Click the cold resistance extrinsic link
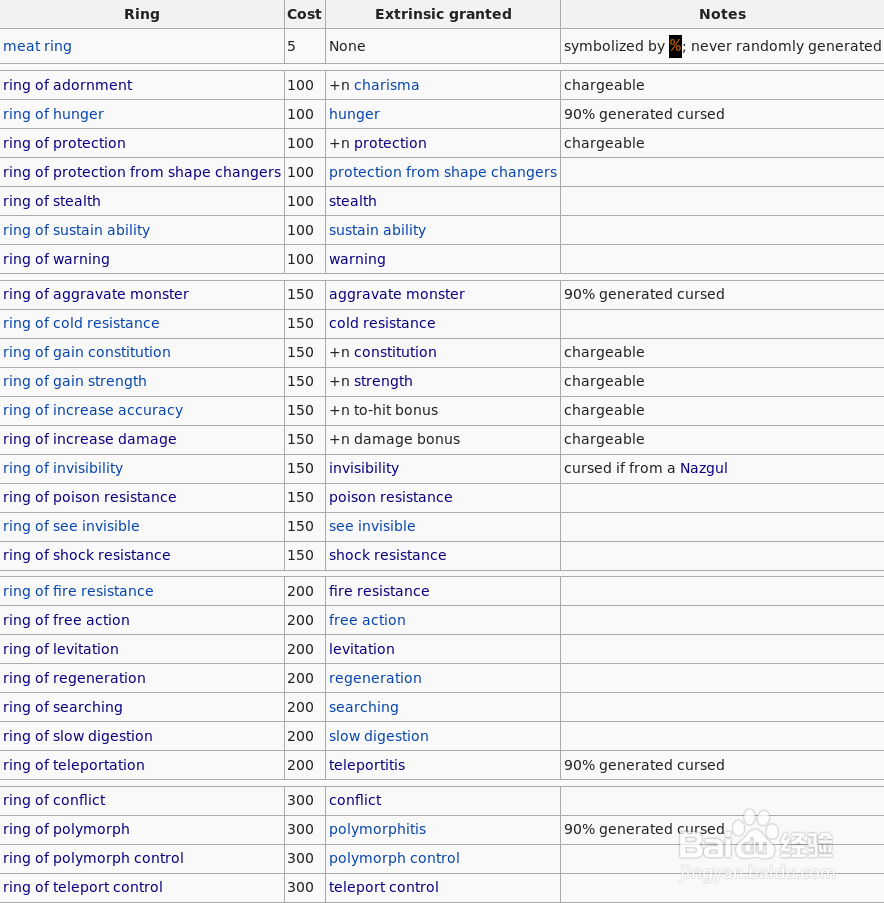Image resolution: width=884 pixels, height=903 pixels. (x=382, y=323)
